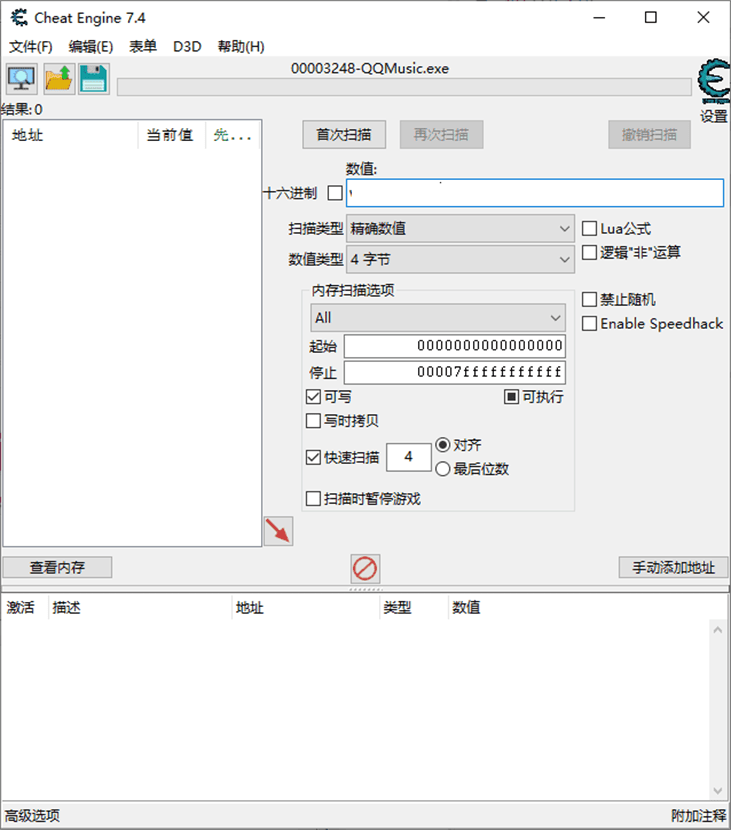Image resolution: width=731 pixels, height=830 pixels.
Task: Open the 帮助(H) menu
Action: 241,47
